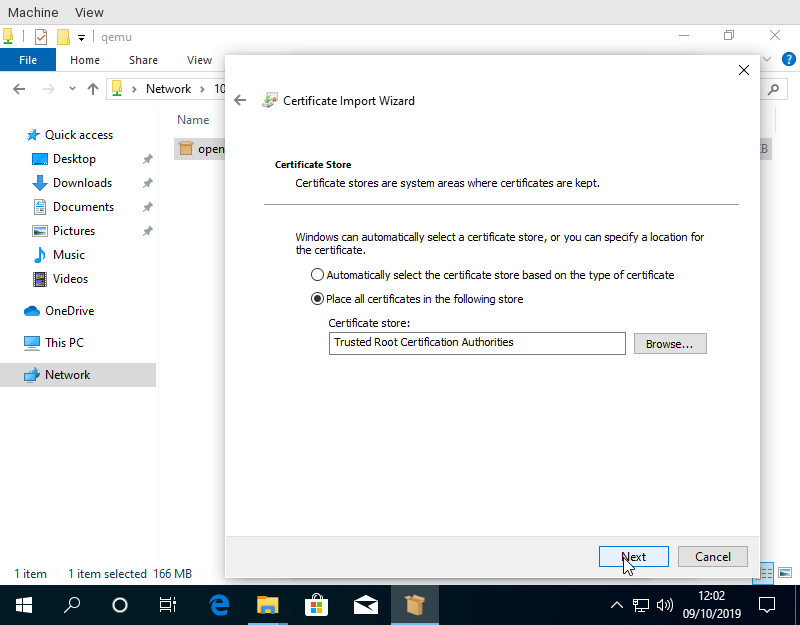Image resolution: width=800 pixels, height=625 pixels.
Task: Click the Task View taskbar icon
Action: click(x=168, y=605)
